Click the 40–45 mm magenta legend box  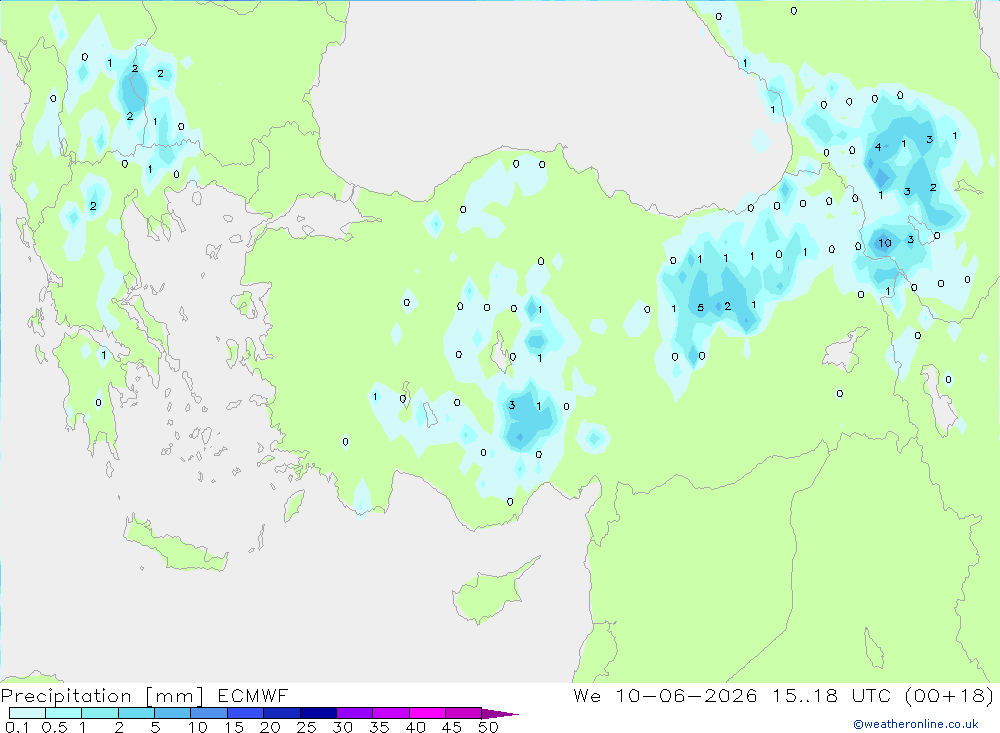point(427,713)
